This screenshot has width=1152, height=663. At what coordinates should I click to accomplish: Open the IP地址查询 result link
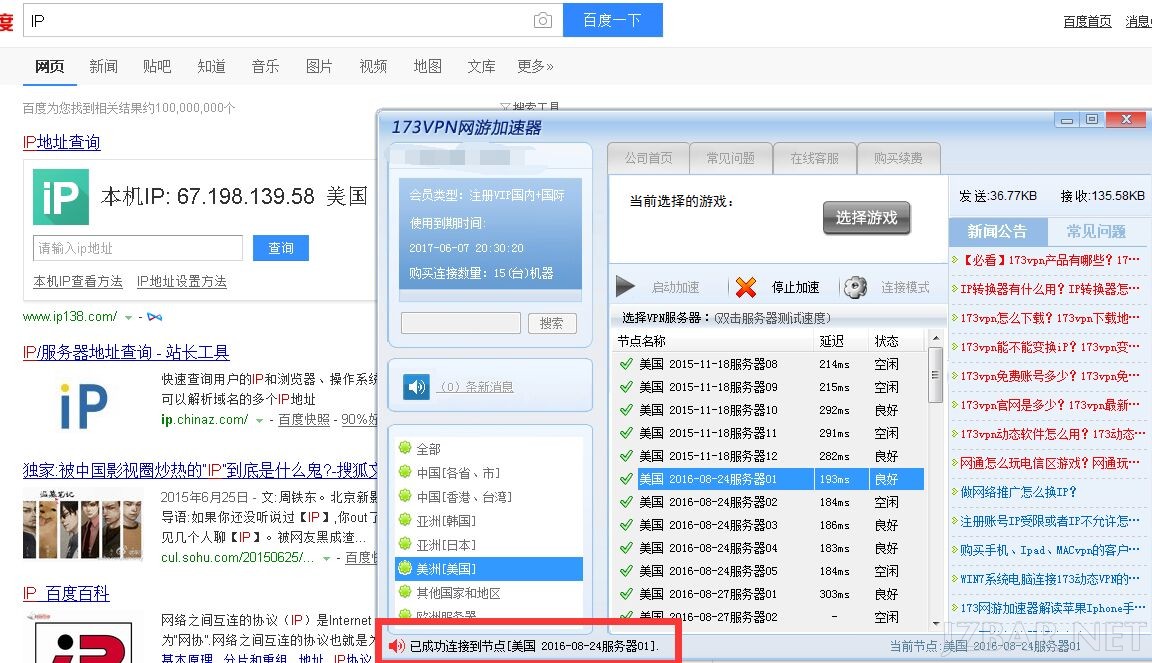point(62,142)
